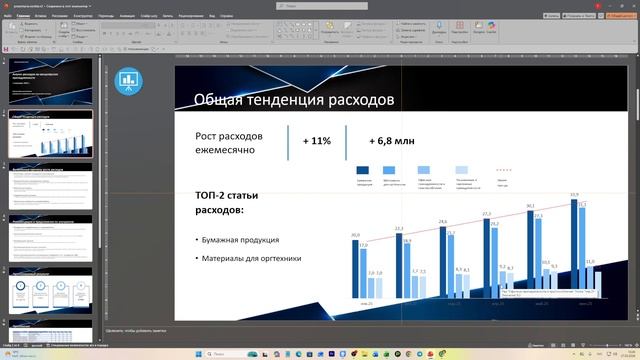Open the Section (Раздел) dropdown
Screen dimensions: 640x360
[x=81, y=36]
